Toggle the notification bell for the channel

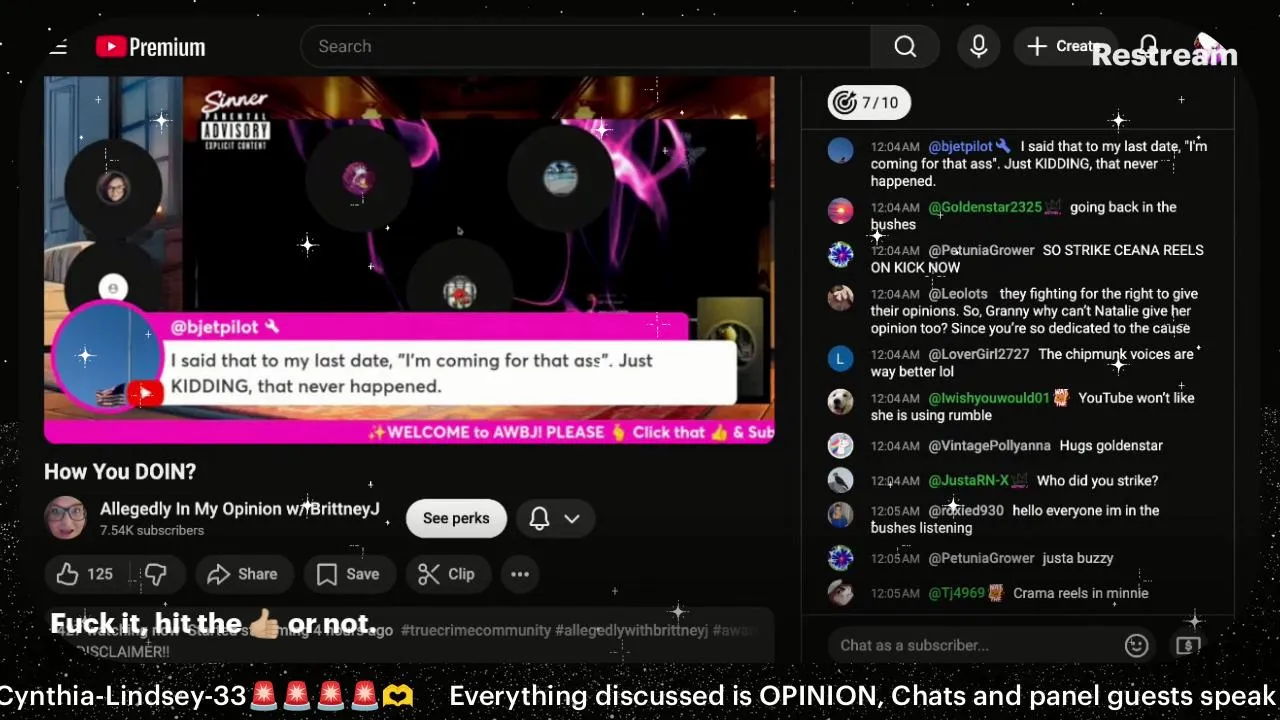coord(539,518)
